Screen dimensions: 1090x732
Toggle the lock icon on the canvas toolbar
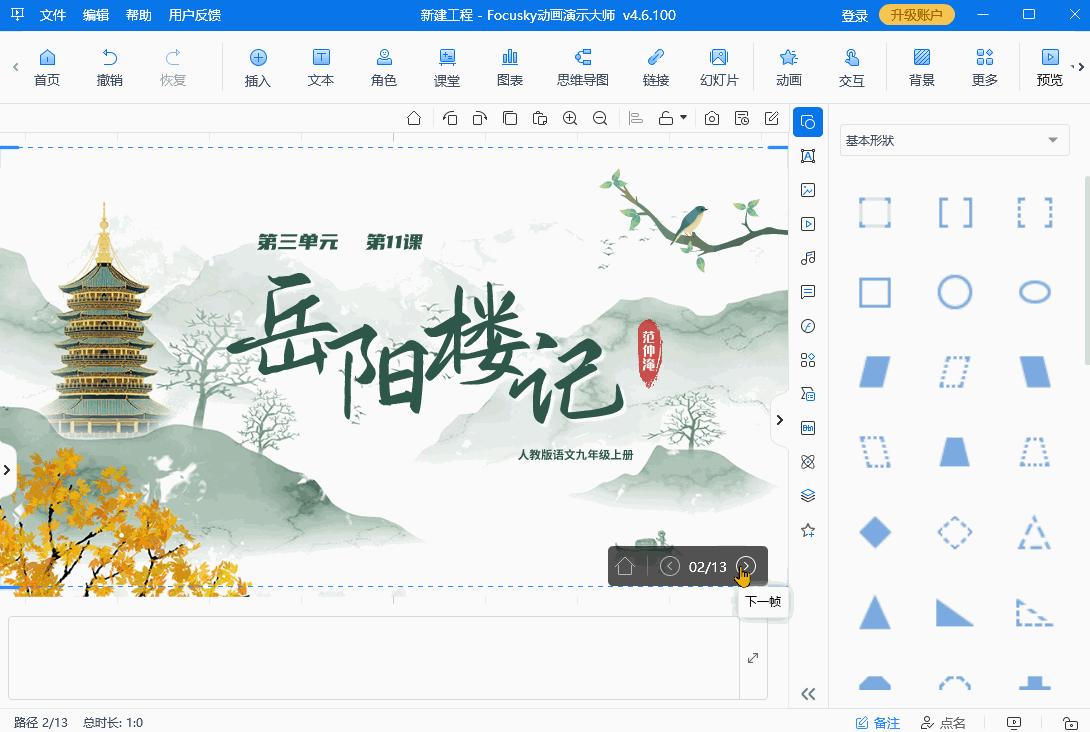(667, 118)
